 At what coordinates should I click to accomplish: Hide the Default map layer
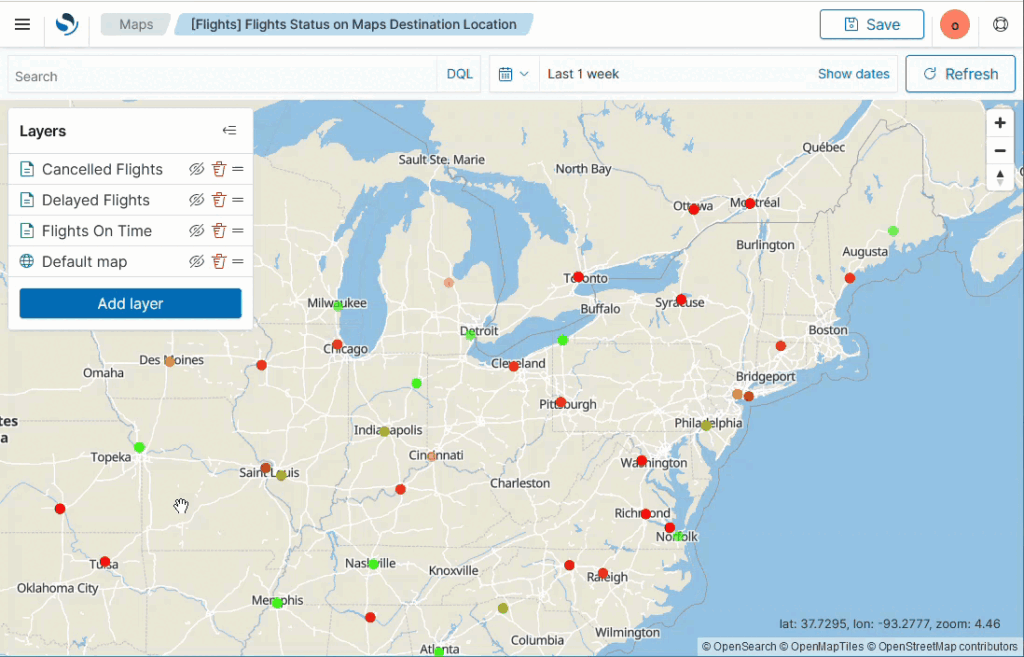point(197,261)
